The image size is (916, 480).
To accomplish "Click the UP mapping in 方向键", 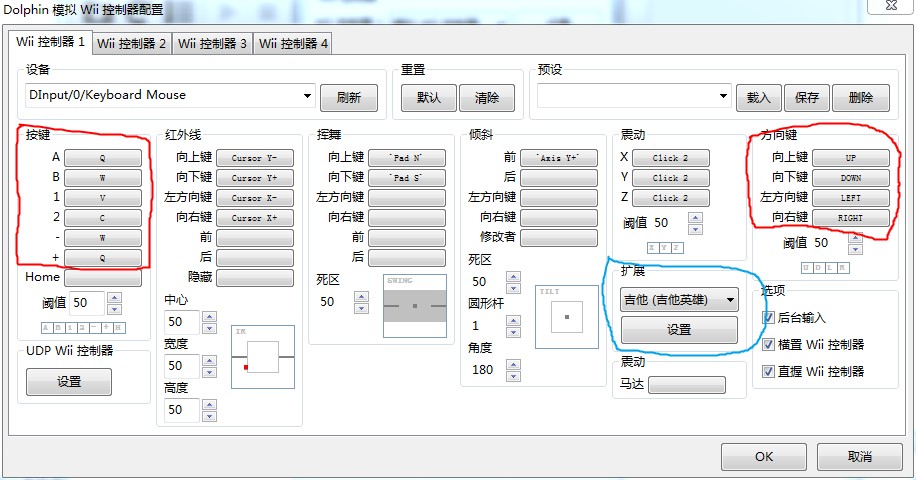I will click(851, 158).
